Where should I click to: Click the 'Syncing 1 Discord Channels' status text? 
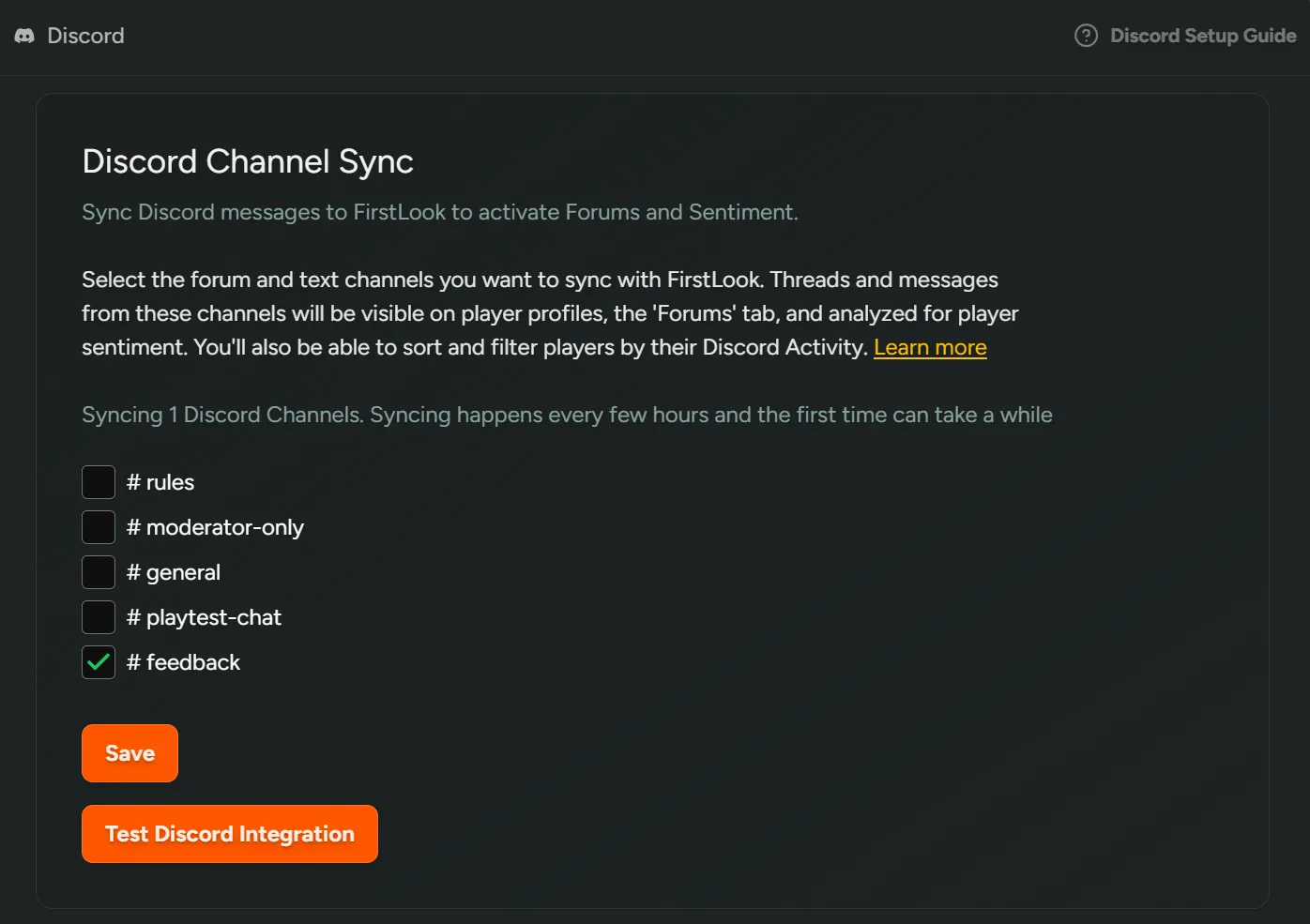tap(567, 415)
